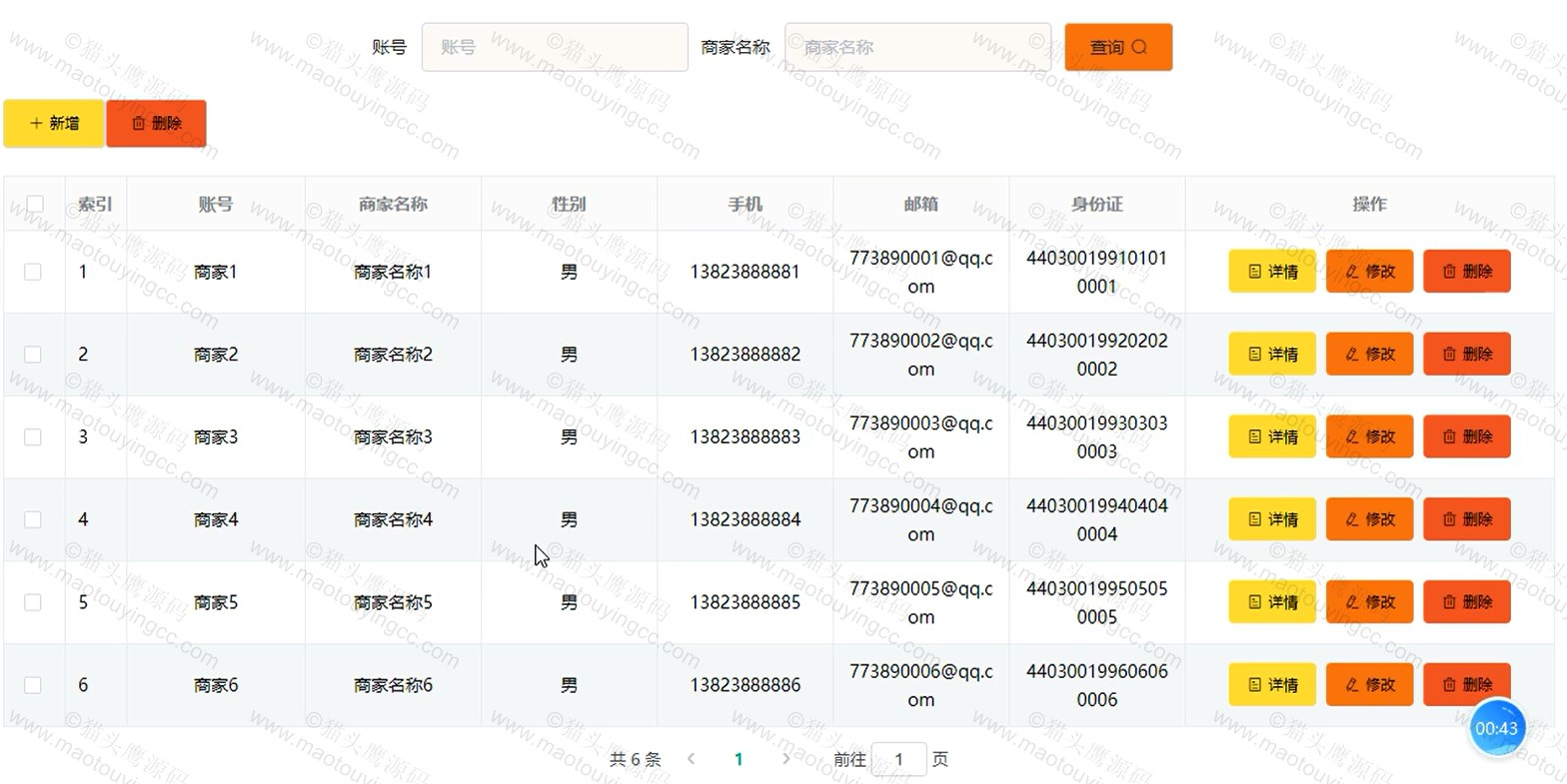Open 详情 for 商家4
Image resolution: width=1567 pixels, height=784 pixels.
(1272, 519)
